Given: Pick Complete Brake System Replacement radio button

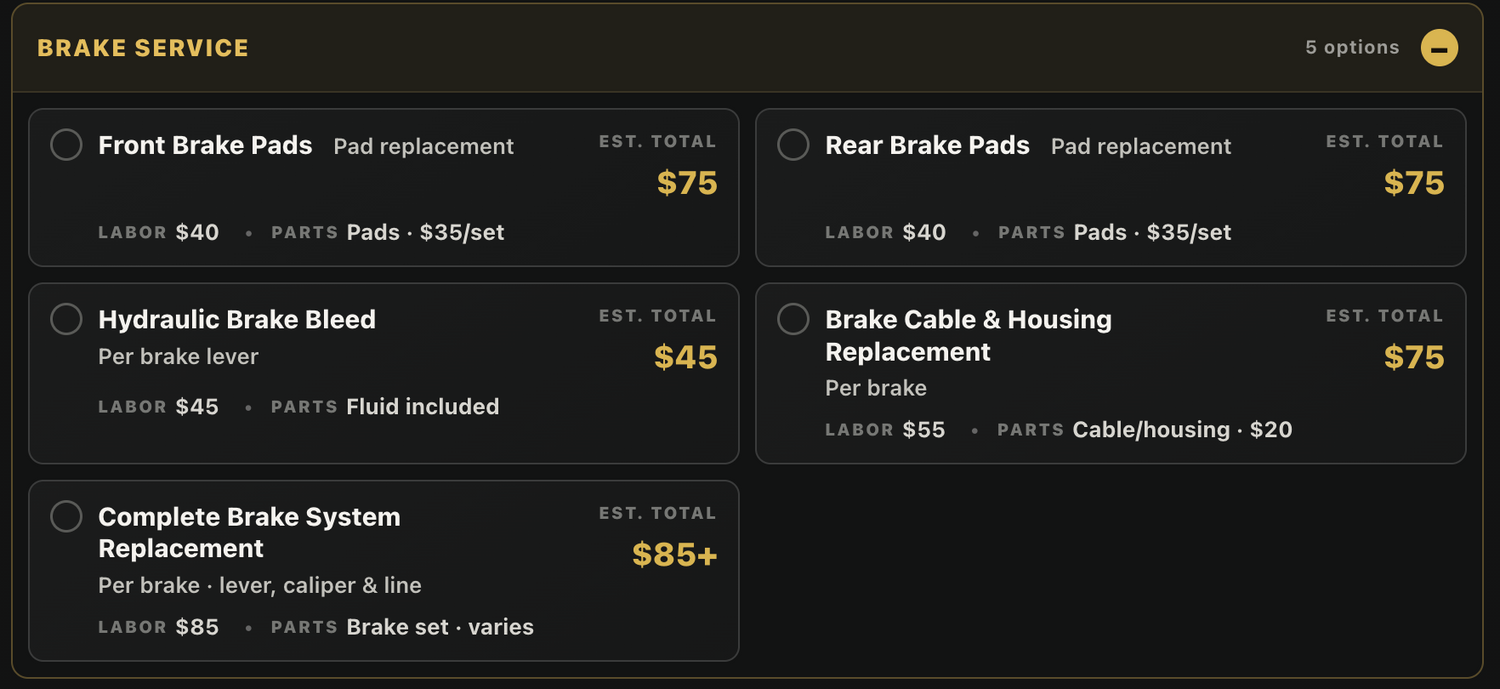Looking at the screenshot, I should [66, 516].
